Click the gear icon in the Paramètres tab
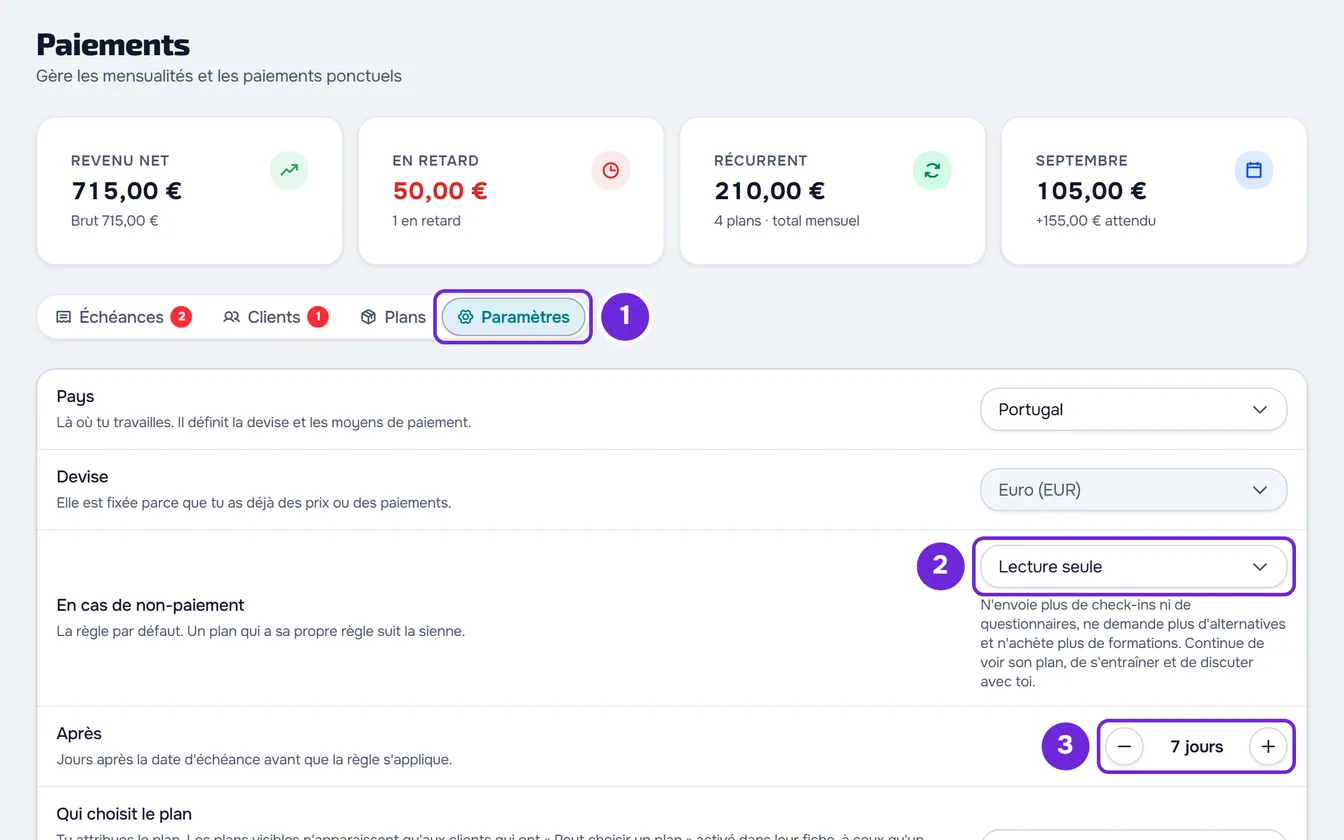 [x=465, y=317]
